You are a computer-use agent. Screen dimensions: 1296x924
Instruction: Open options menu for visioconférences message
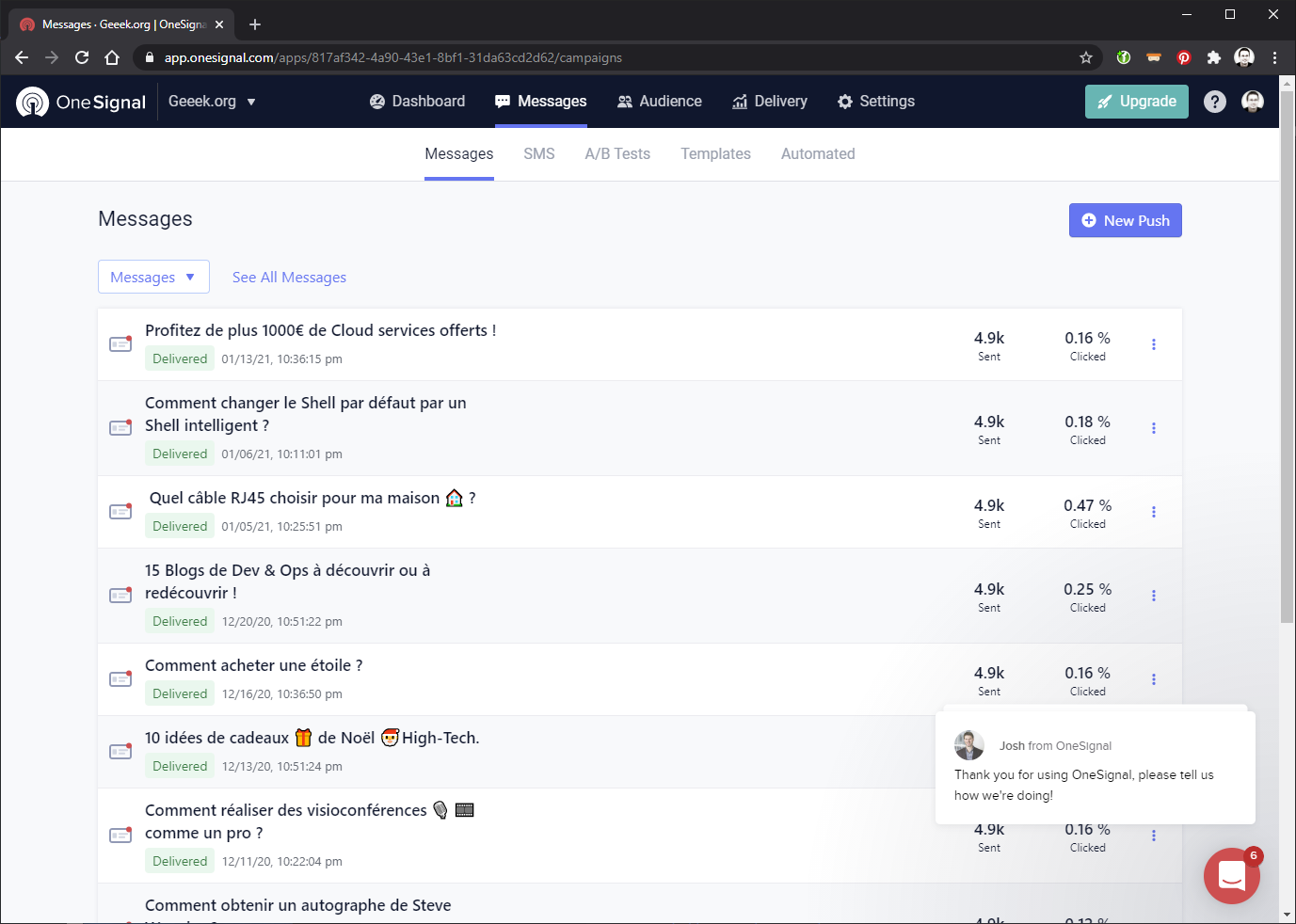coord(1154,836)
